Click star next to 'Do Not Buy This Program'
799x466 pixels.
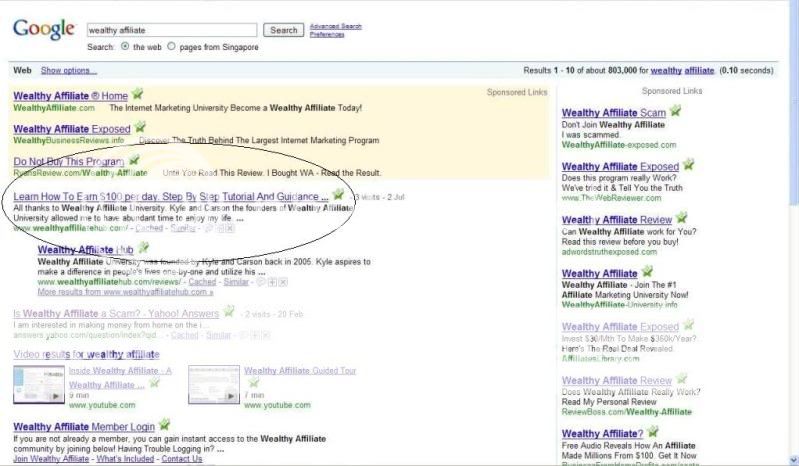pos(134,160)
